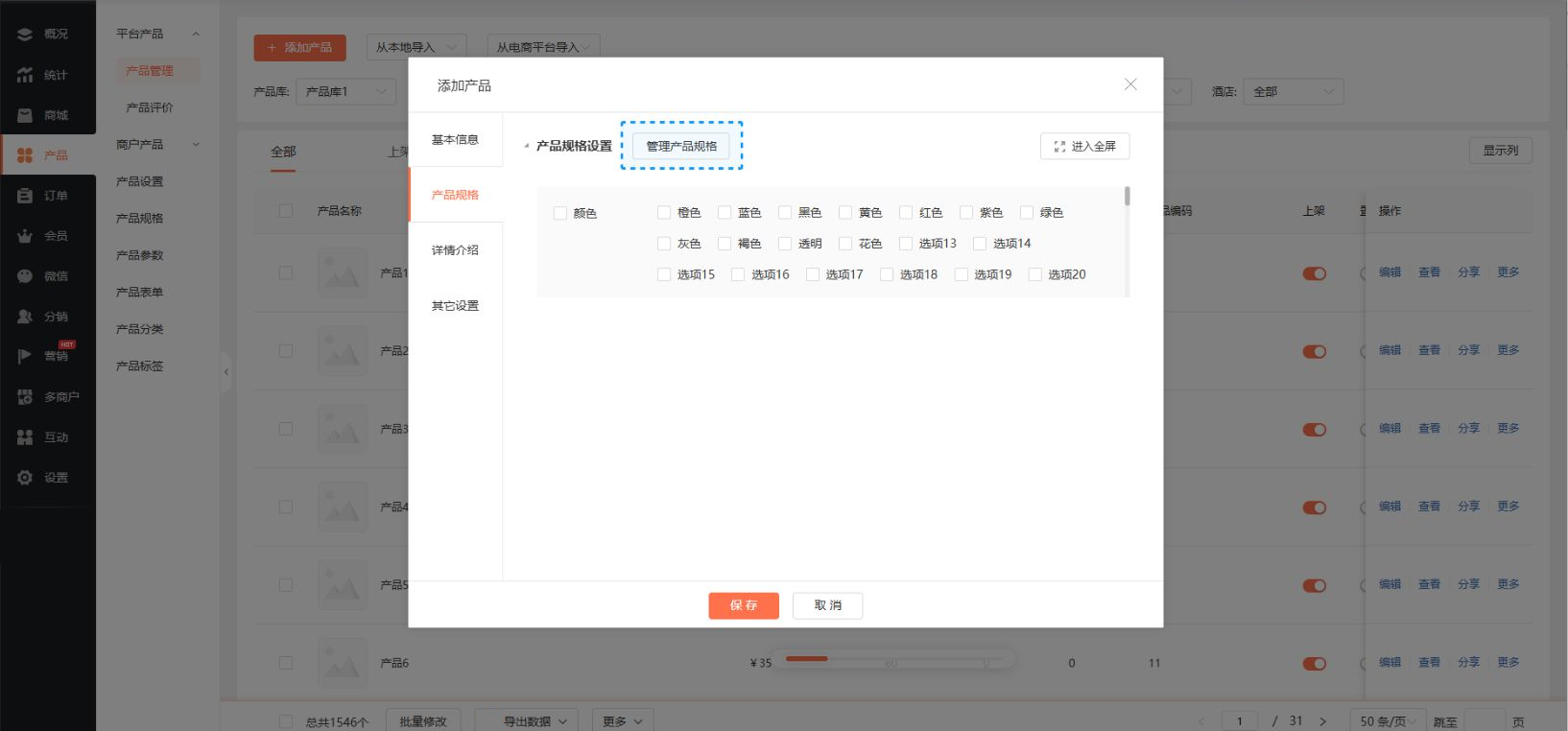Screen dimensions: 1568x731
Task: Click the 取消 button
Action: [x=827, y=605]
